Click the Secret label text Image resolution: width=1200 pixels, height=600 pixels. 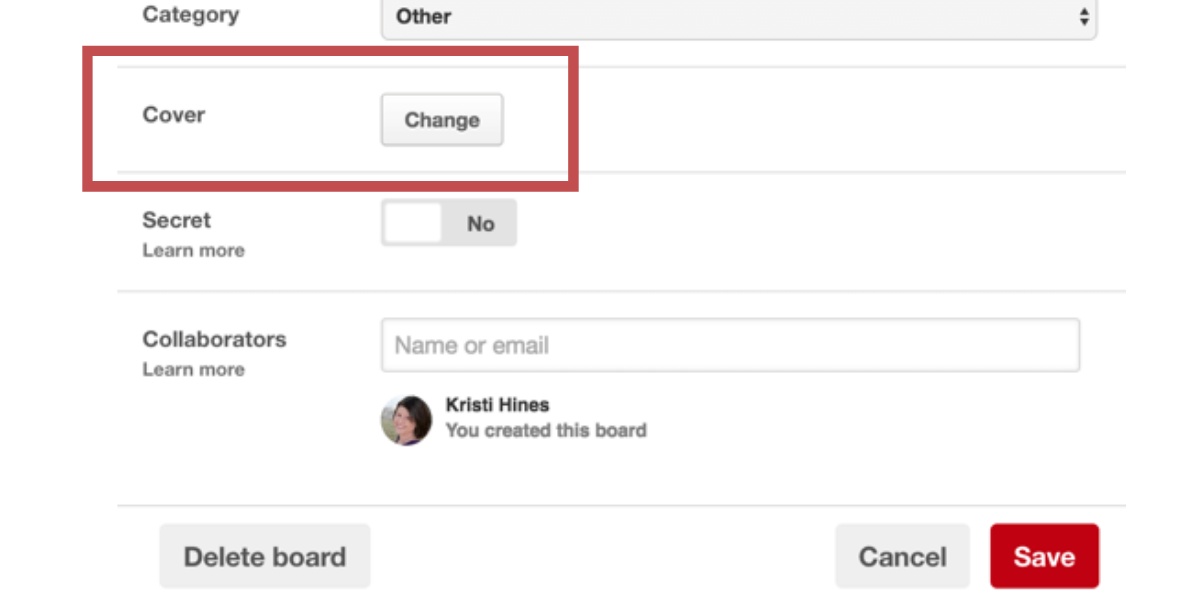pyautogui.click(x=177, y=220)
